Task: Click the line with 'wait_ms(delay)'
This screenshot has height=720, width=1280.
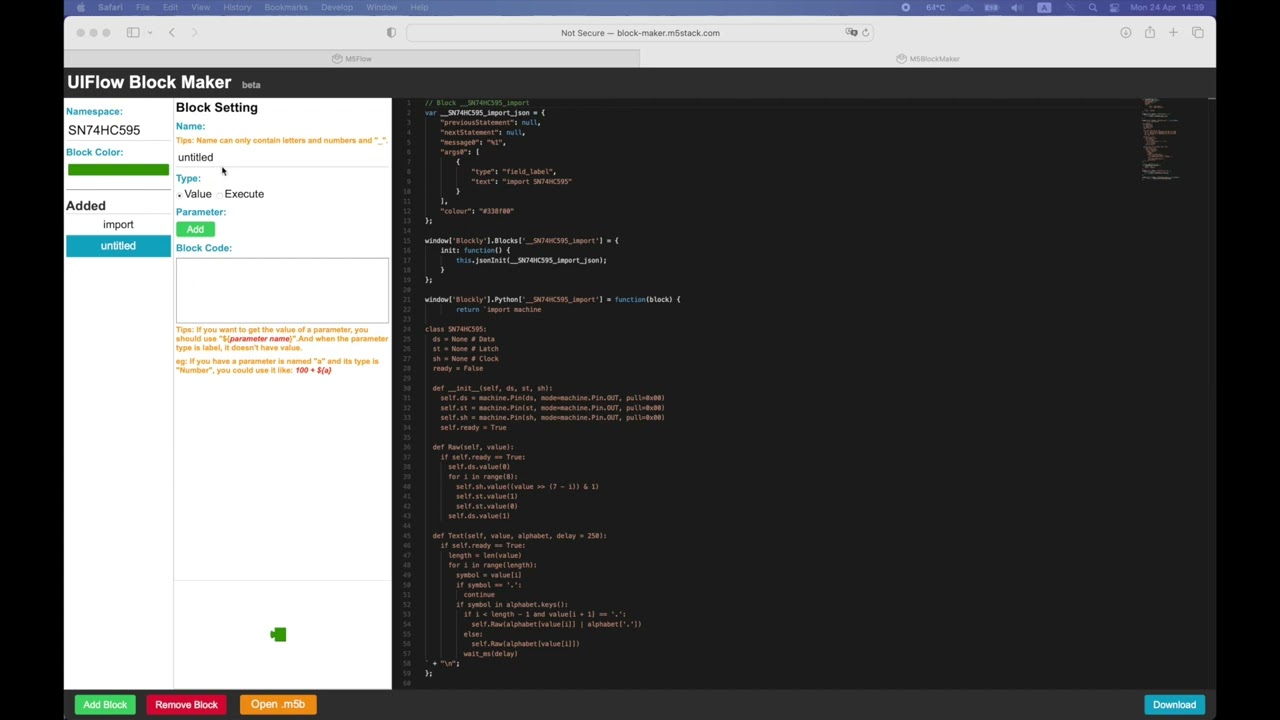Action: coord(490,653)
